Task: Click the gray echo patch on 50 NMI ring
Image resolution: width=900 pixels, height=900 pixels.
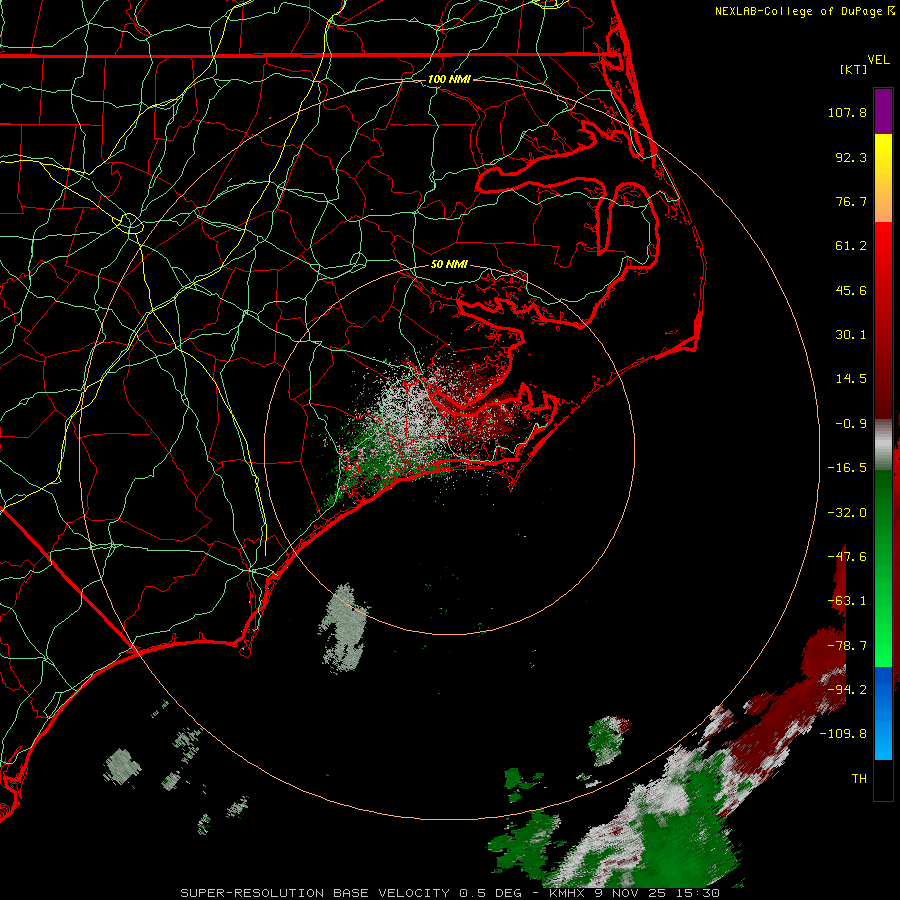Action: [344, 628]
